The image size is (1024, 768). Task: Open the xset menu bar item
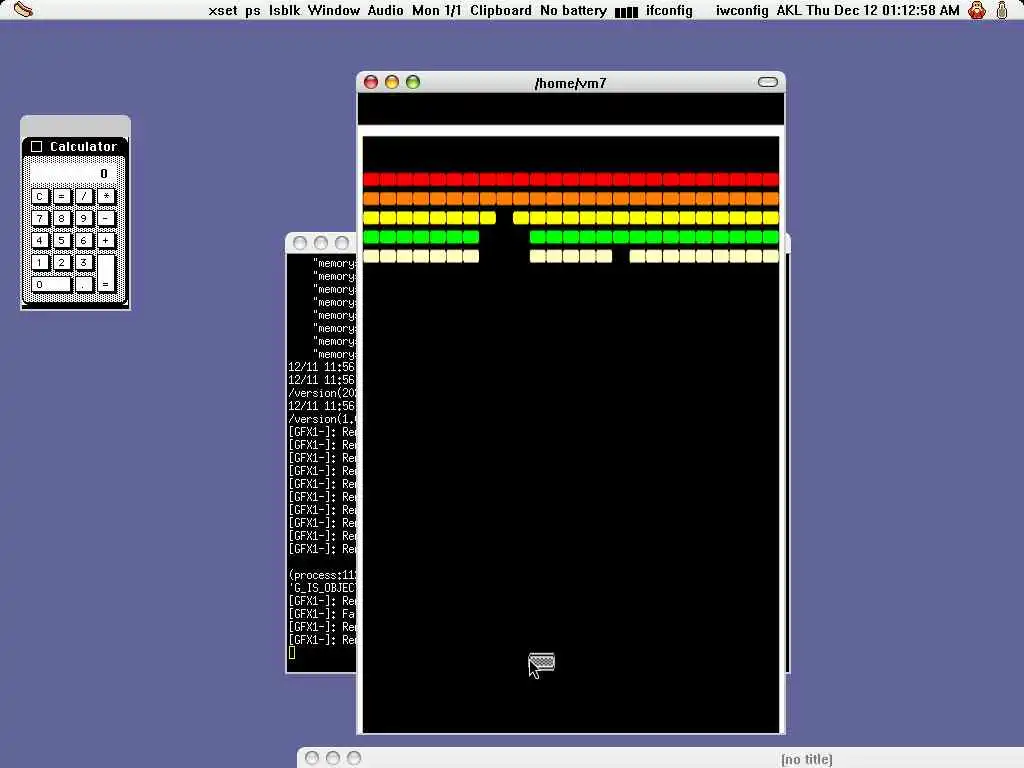tap(223, 10)
